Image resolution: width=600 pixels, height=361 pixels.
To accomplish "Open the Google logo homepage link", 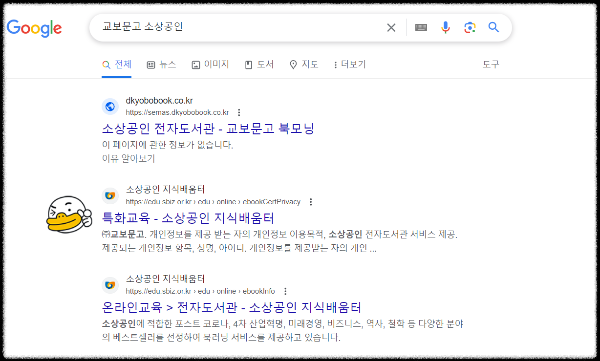I will point(34,28).
